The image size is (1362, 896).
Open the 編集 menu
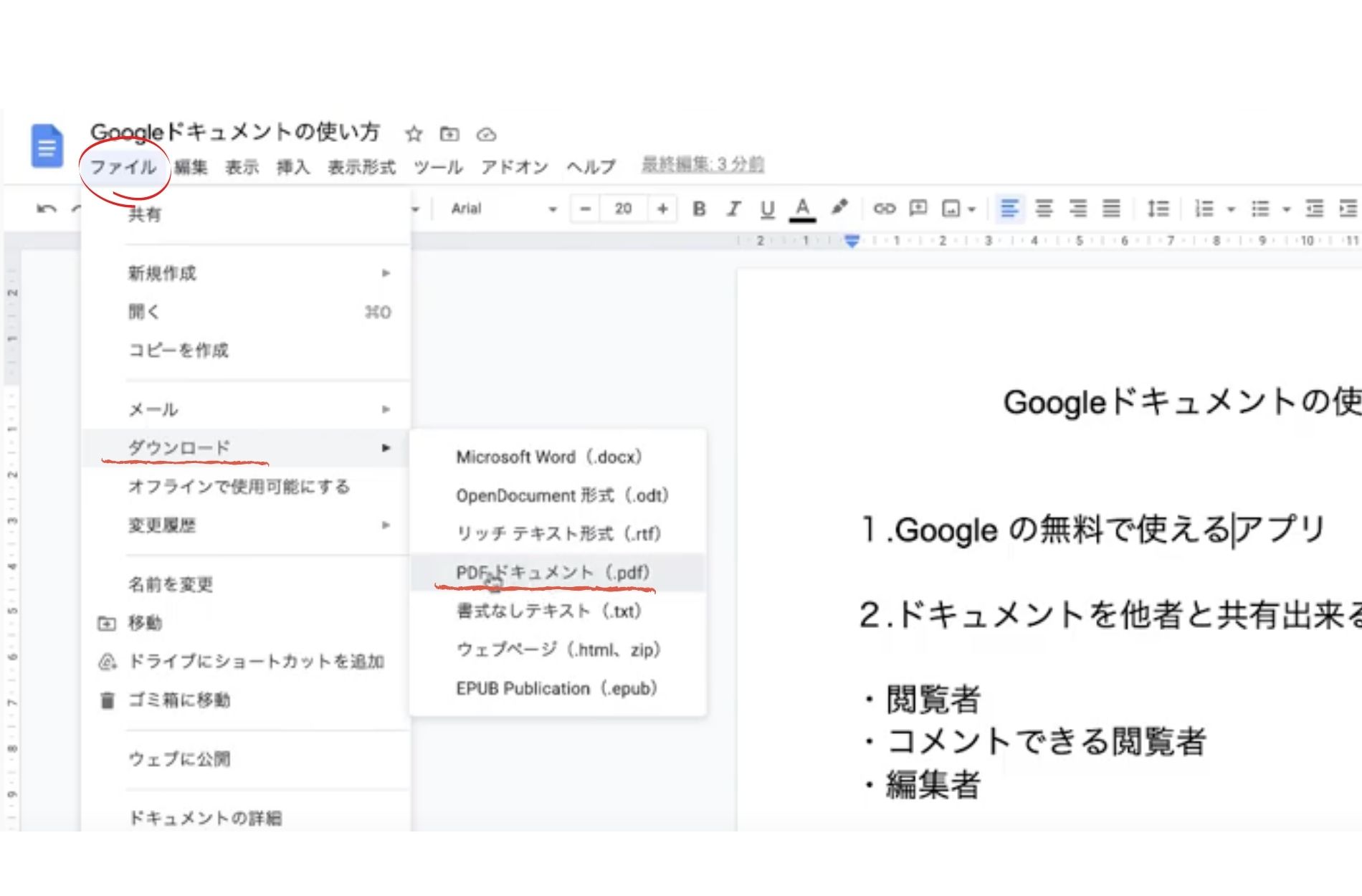pos(191,167)
